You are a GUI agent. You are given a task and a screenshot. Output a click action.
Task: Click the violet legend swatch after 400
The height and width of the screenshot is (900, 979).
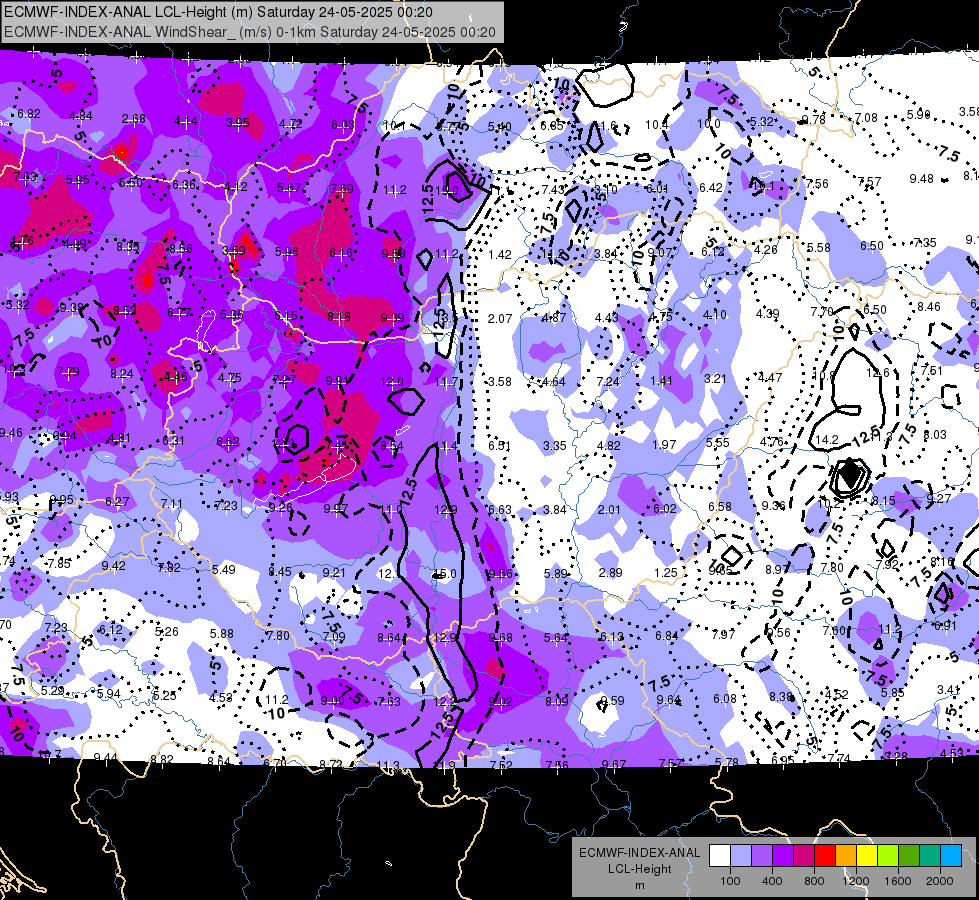[783, 856]
